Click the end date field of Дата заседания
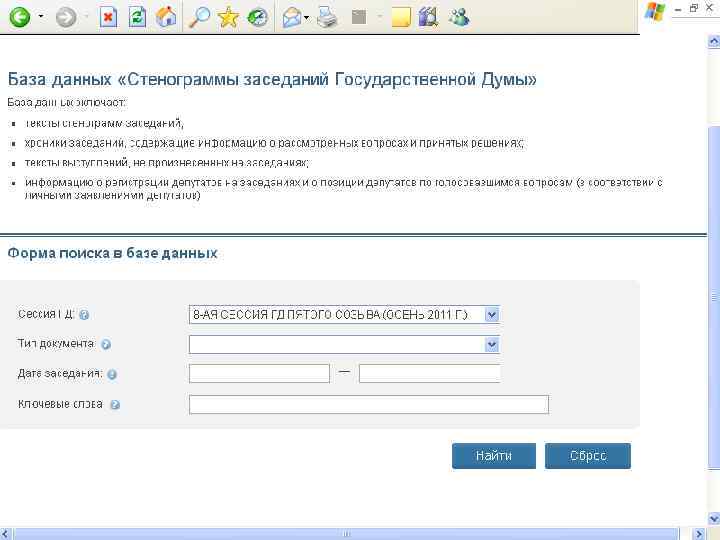Viewport: 720px width, 540px height. [430, 373]
